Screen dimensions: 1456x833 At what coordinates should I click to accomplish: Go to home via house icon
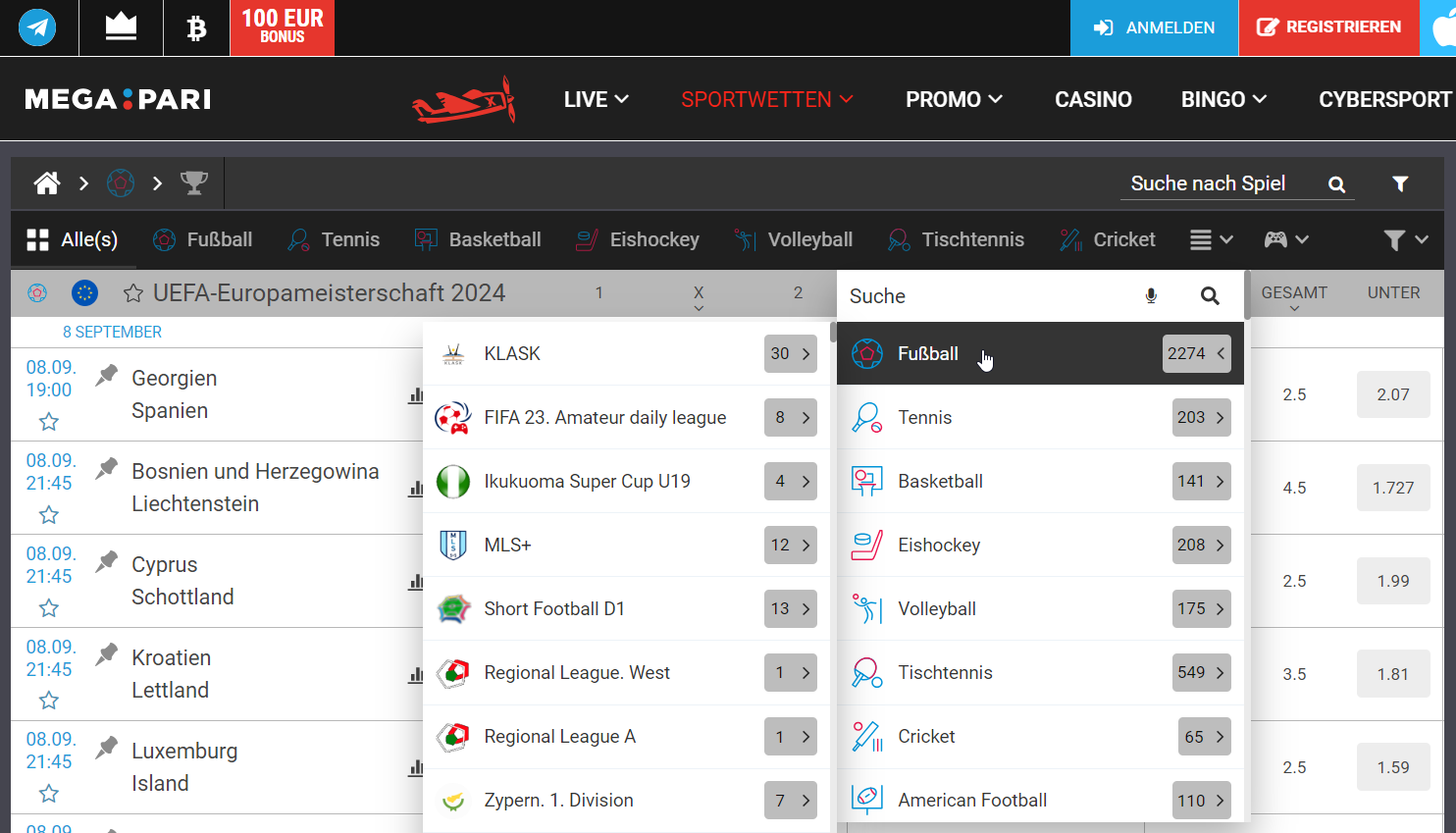(x=47, y=183)
